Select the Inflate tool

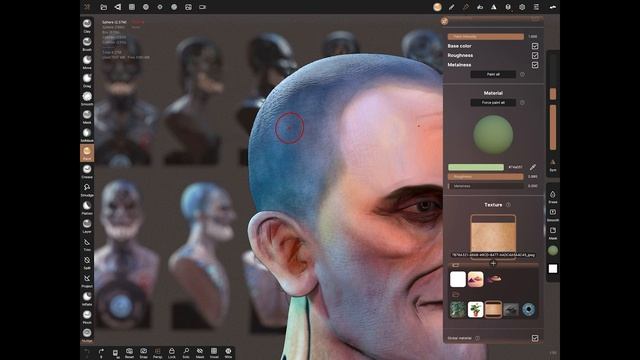[87, 298]
